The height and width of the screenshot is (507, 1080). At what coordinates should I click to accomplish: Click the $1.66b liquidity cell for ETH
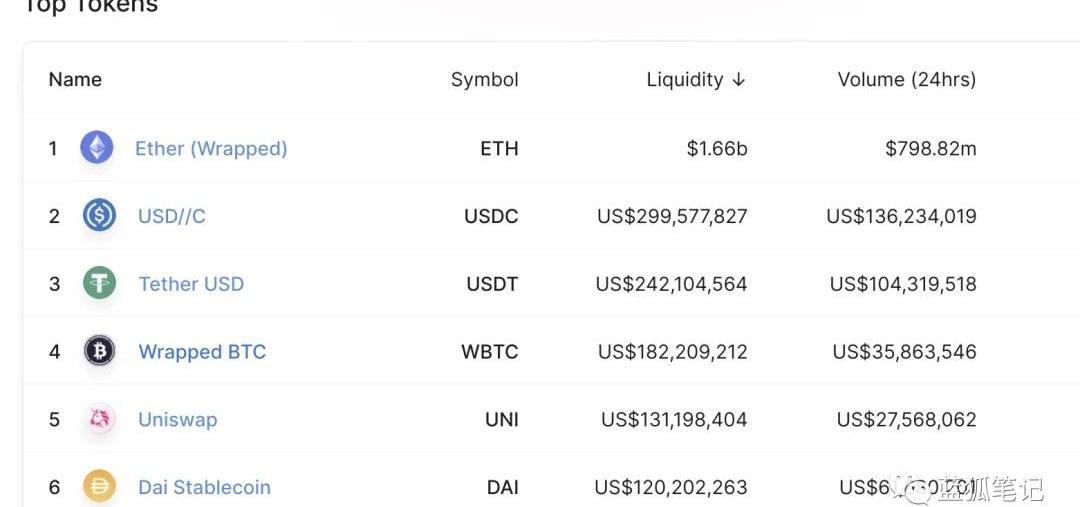pyautogui.click(x=716, y=148)
